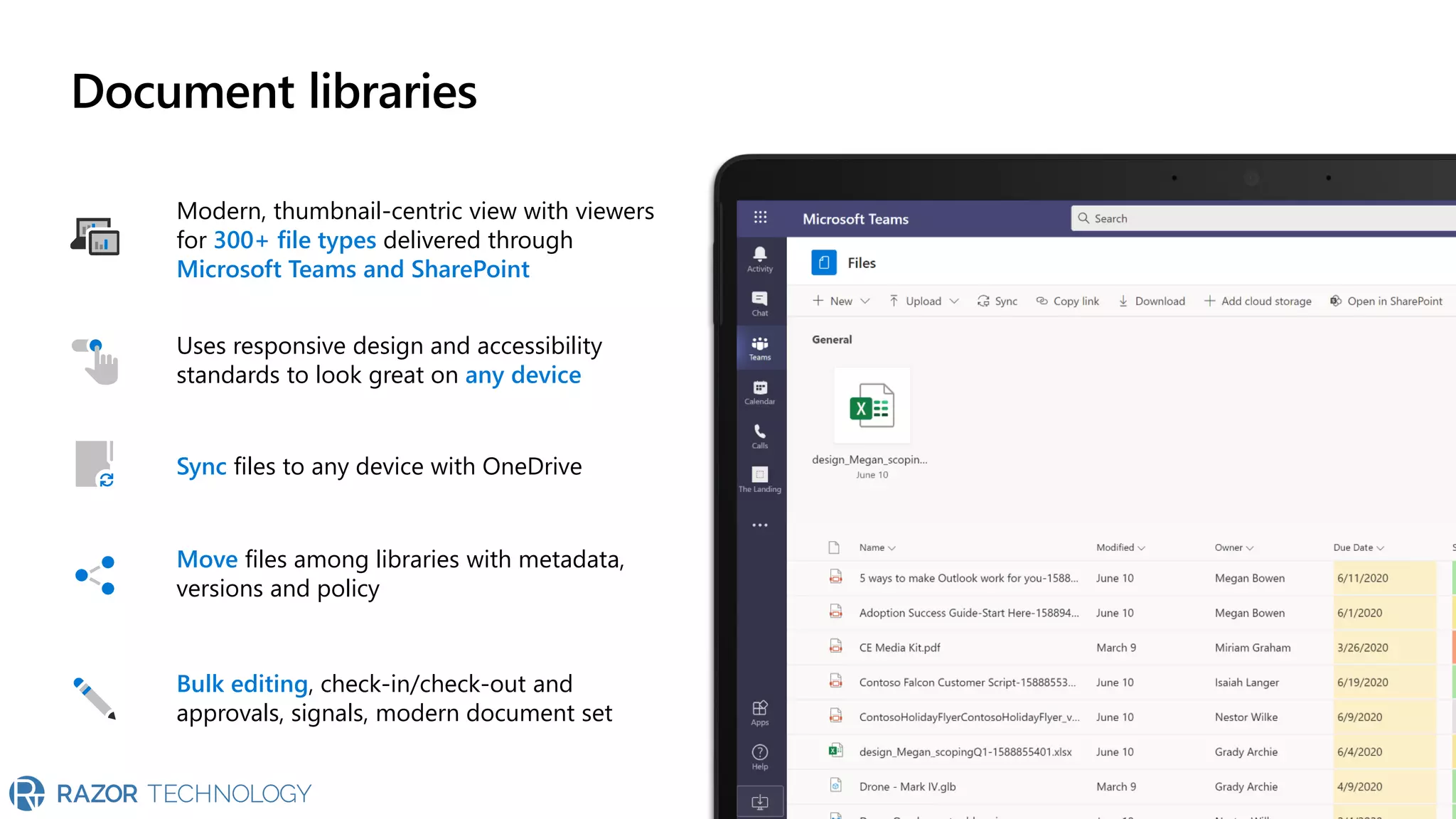
Task: Open 5 ways to make Outlook work file
Action: point(968,578)
